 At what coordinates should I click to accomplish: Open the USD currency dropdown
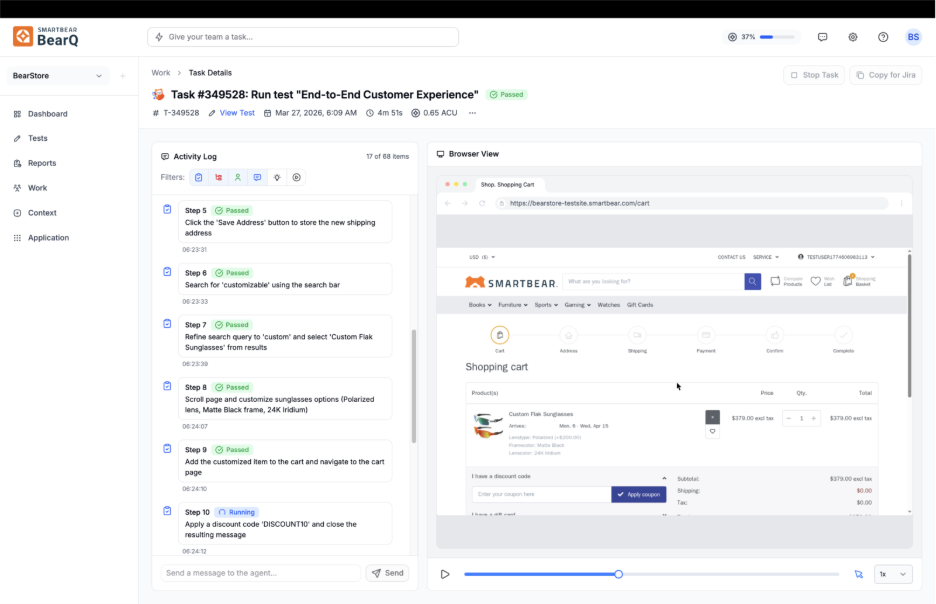coord(482,257)
